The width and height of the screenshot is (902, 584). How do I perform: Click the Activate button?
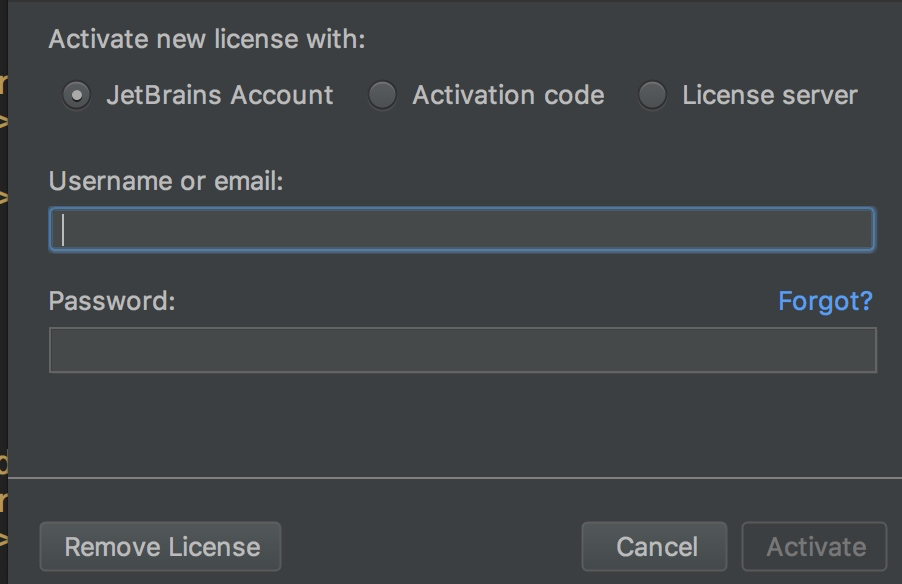coord(813,546)
